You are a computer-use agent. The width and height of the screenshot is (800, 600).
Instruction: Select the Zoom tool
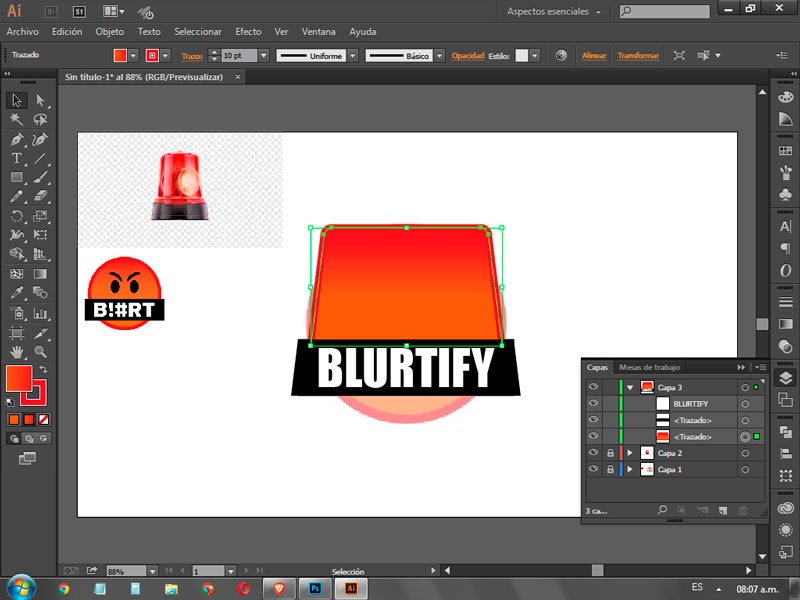[x=40, y=352]
